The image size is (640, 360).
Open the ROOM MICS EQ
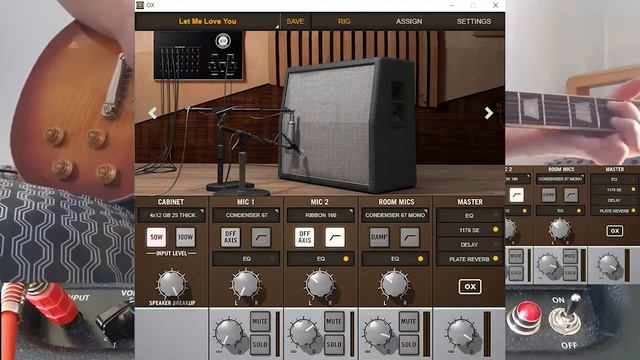coord(395,259)
